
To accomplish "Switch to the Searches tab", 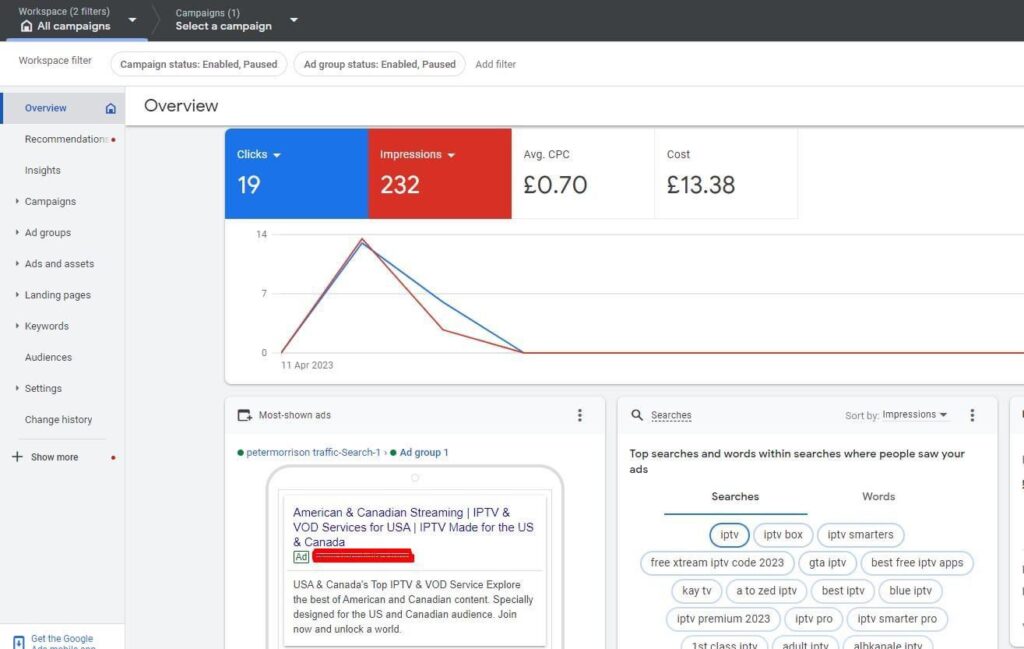I will coord(735,497).
